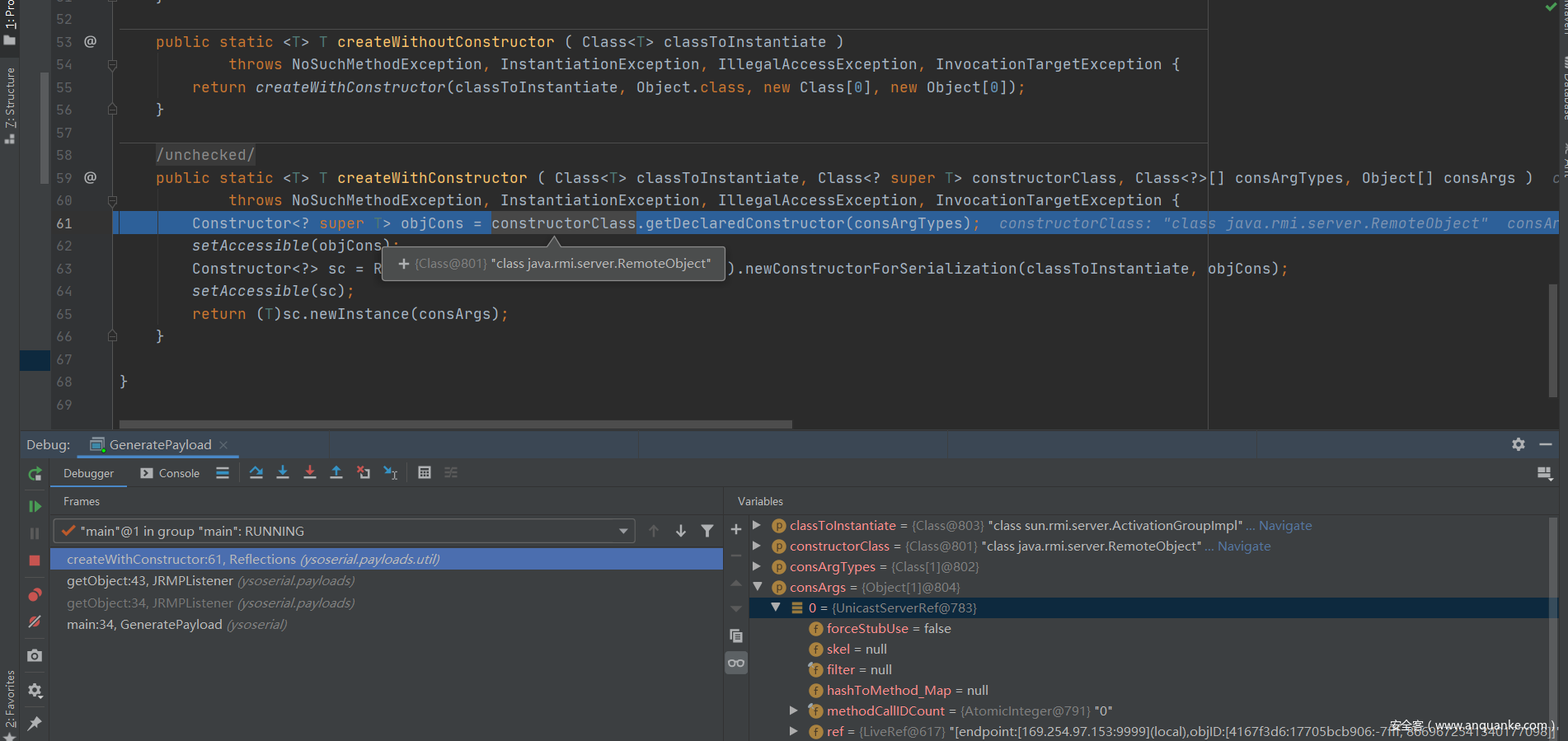The width and height of the screenshot is (1568, 741).
Task: Open View Breakpoints icon in debug sidebar
Action: [35, 595]
